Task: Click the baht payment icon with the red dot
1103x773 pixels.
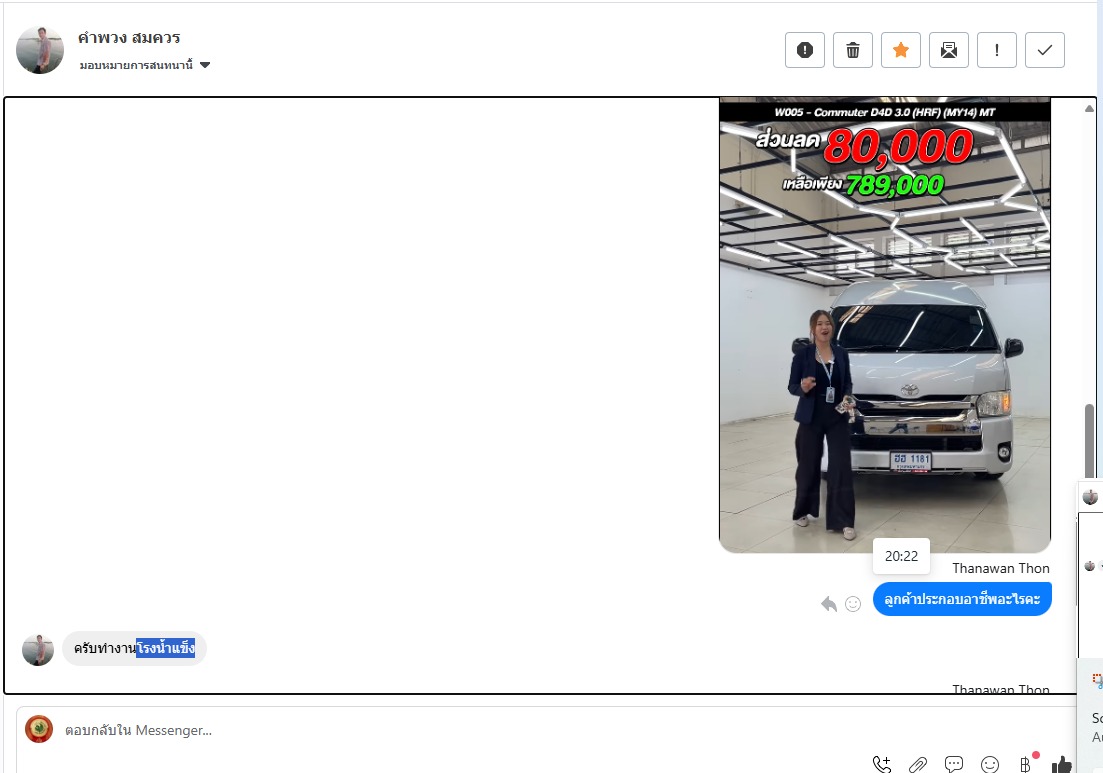Action: click(x=1026, y=763)
